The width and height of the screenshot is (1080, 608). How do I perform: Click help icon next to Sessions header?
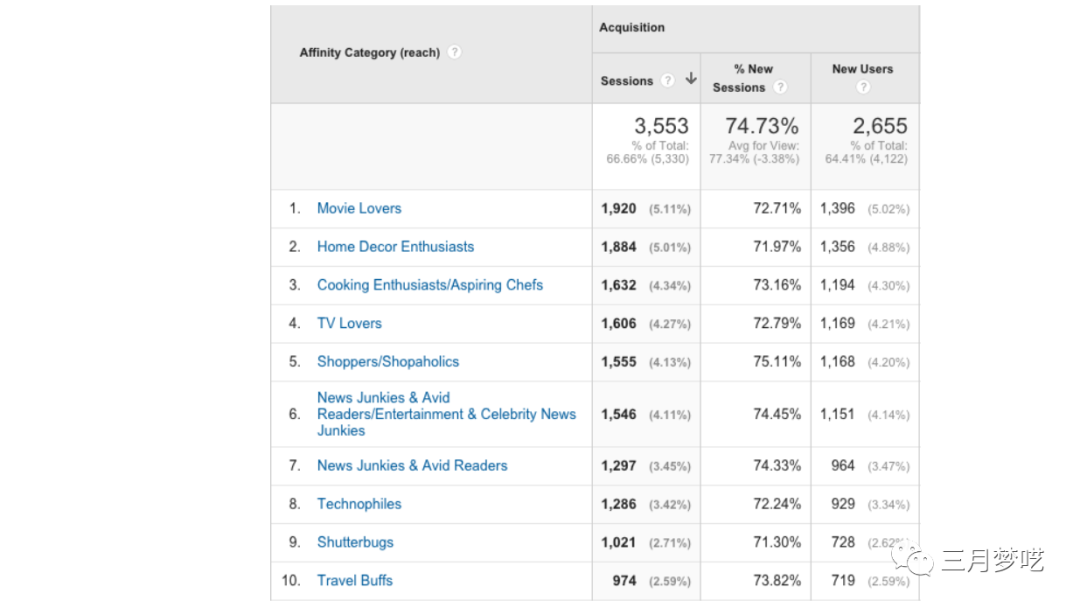[x=667, y=81]
